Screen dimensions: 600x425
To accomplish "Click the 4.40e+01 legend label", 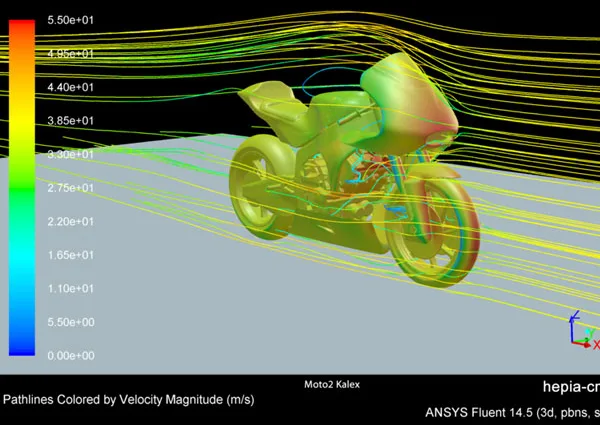I will (x=70, y=87).
